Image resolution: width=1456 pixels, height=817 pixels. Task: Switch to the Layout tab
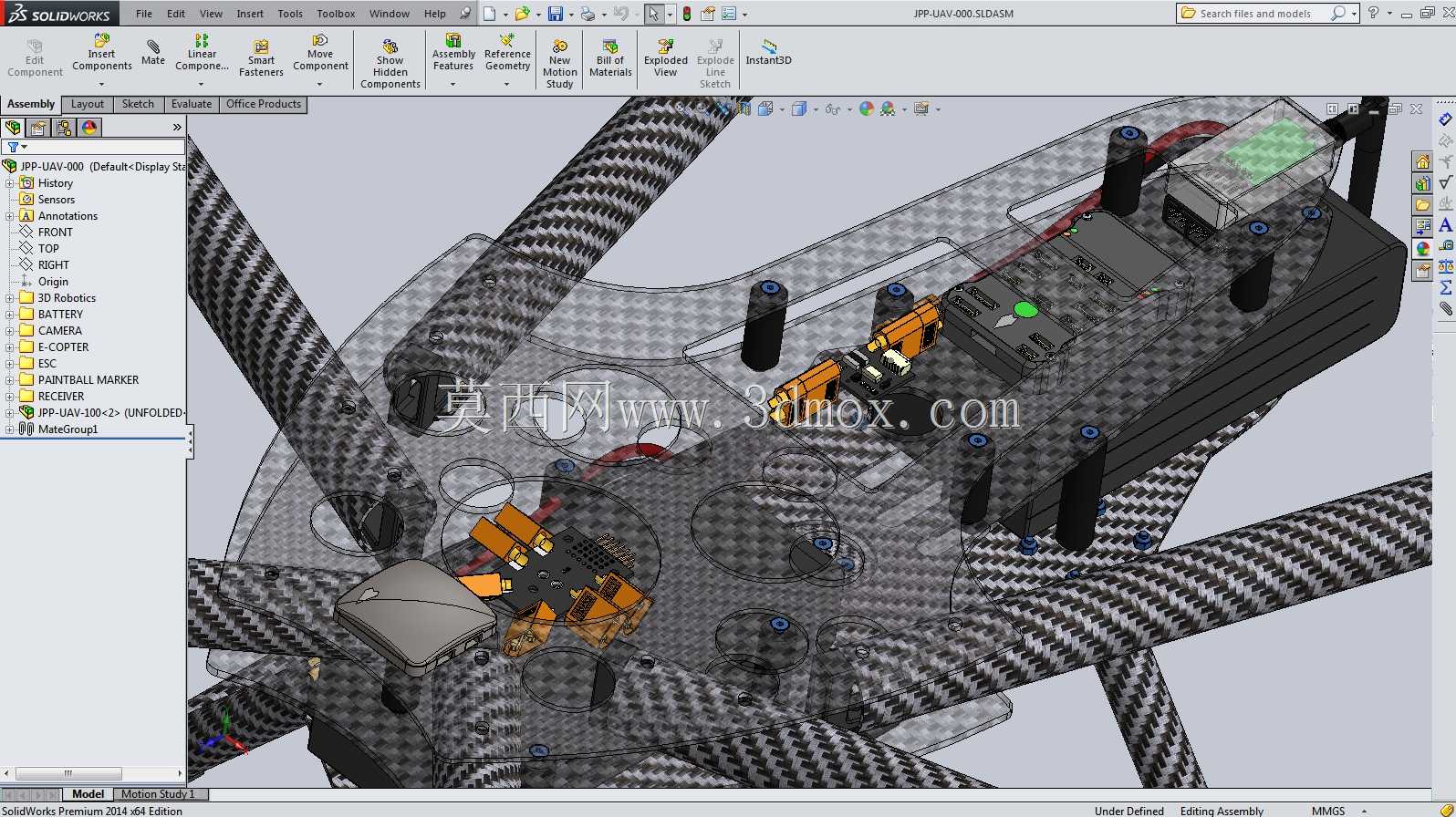coord(88,104)
